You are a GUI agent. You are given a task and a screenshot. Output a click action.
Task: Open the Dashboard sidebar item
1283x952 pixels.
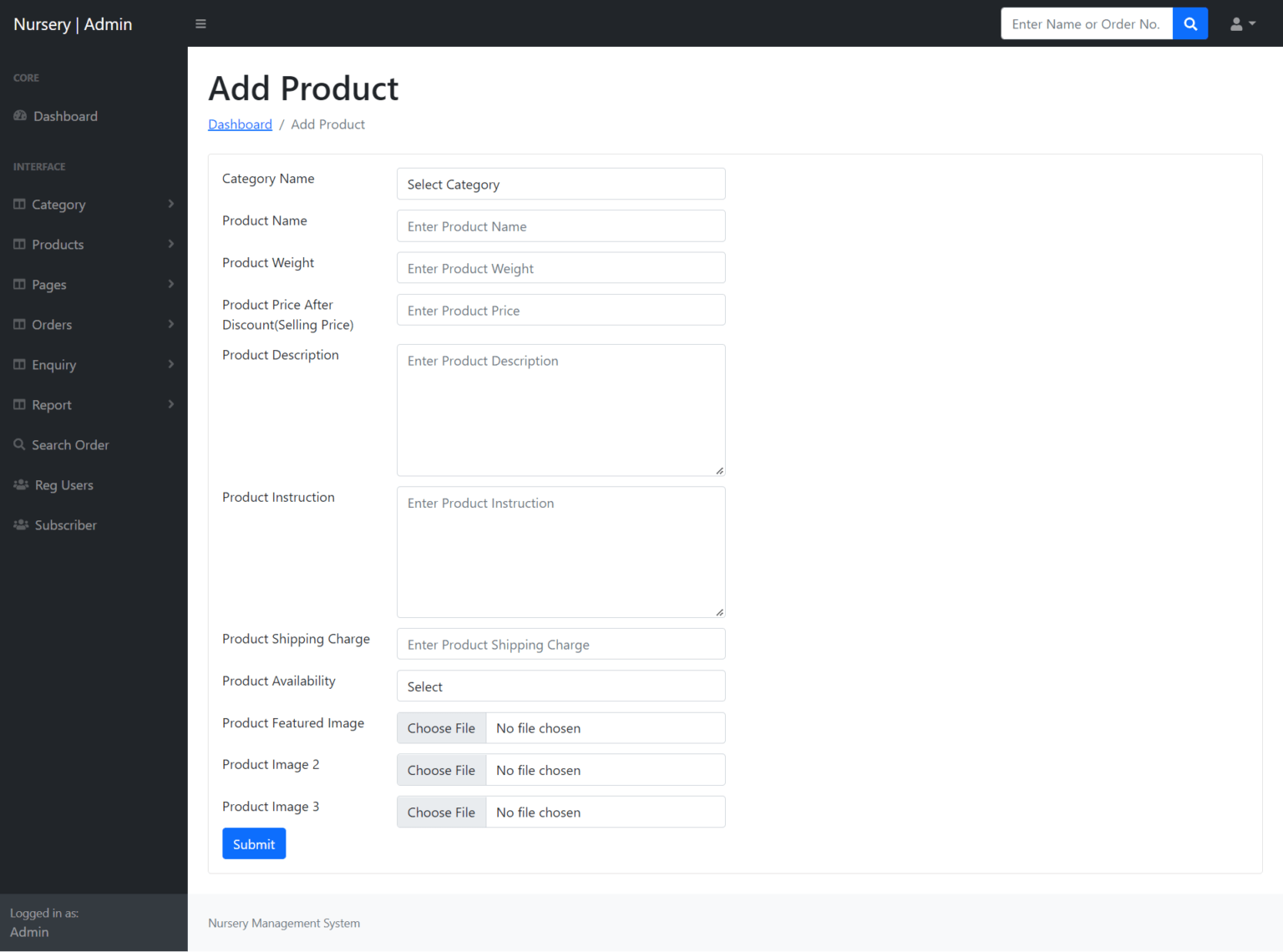click(94, 116)
